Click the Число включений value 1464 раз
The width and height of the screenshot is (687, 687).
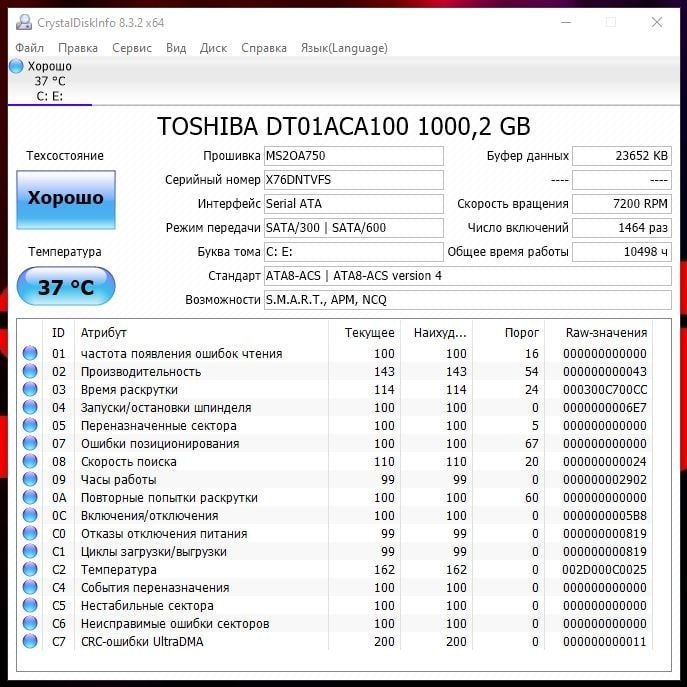click(x=622, y=228)
